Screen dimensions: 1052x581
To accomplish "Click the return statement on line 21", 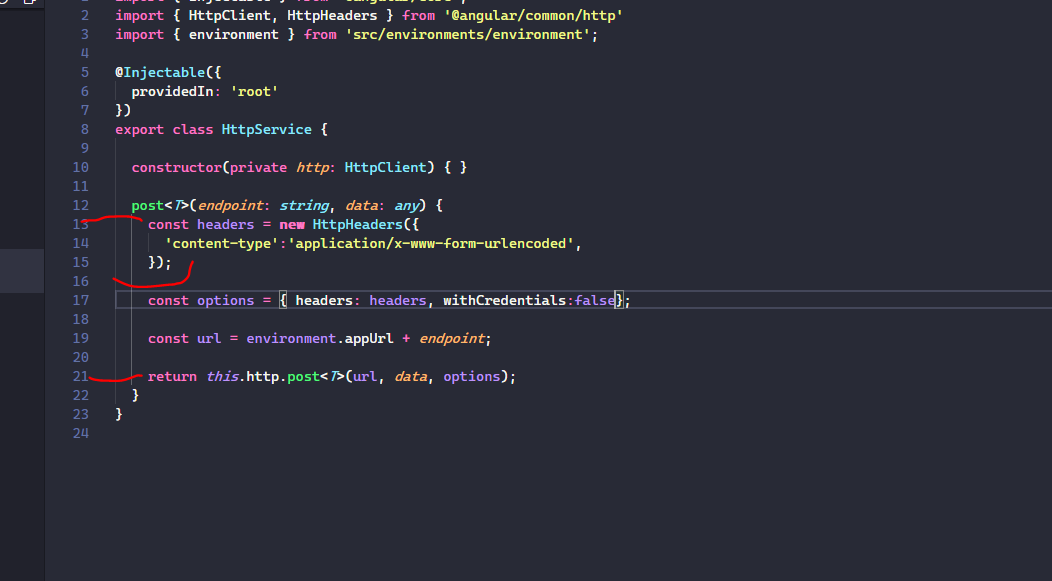I will 170,375.
